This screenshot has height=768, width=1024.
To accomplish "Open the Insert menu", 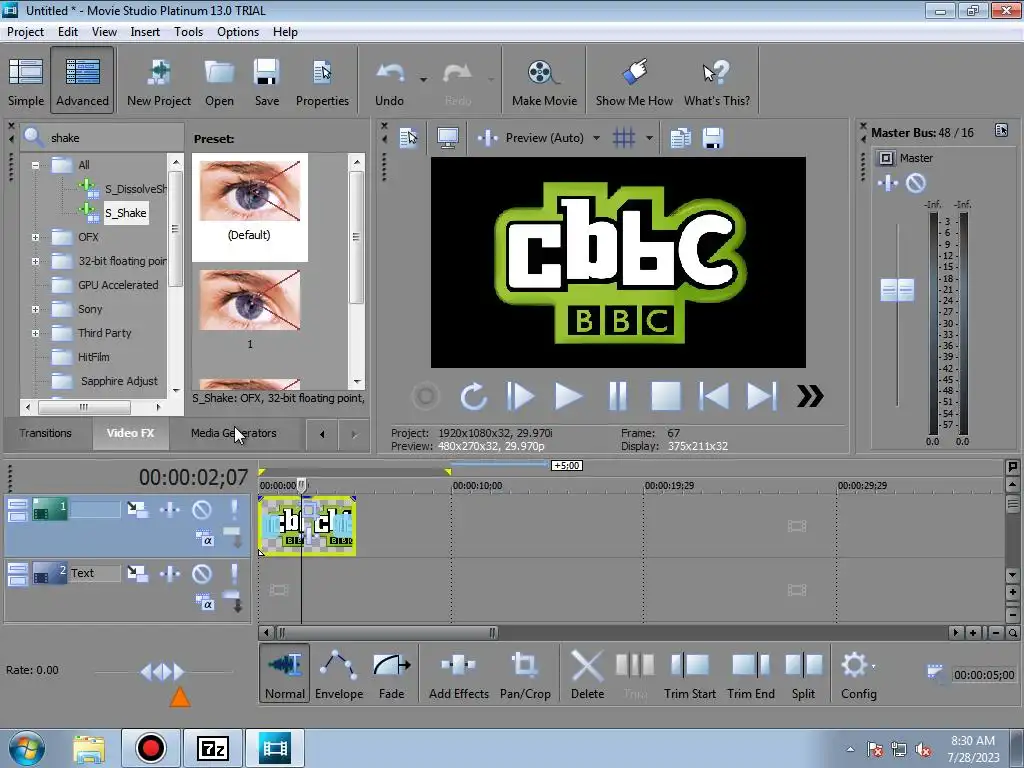I will click(x=145, y=31).
